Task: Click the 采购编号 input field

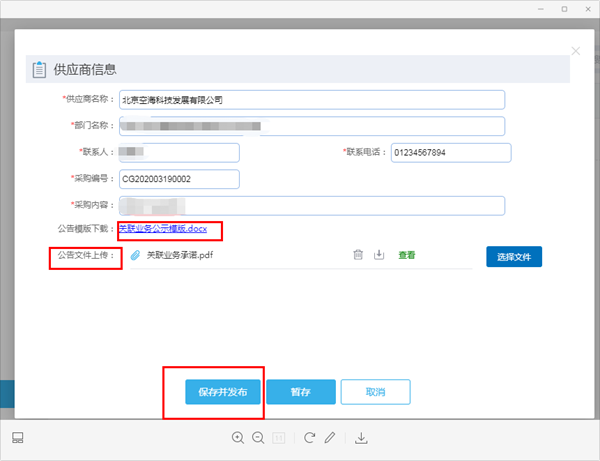Action: [179, 179]
